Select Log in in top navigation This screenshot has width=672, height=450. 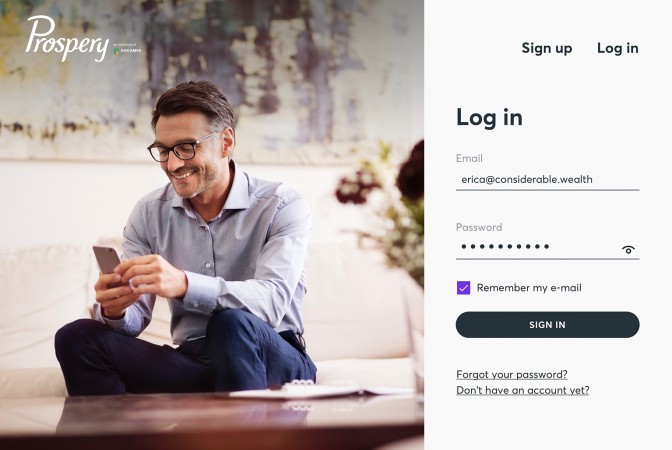pos(618,48)
